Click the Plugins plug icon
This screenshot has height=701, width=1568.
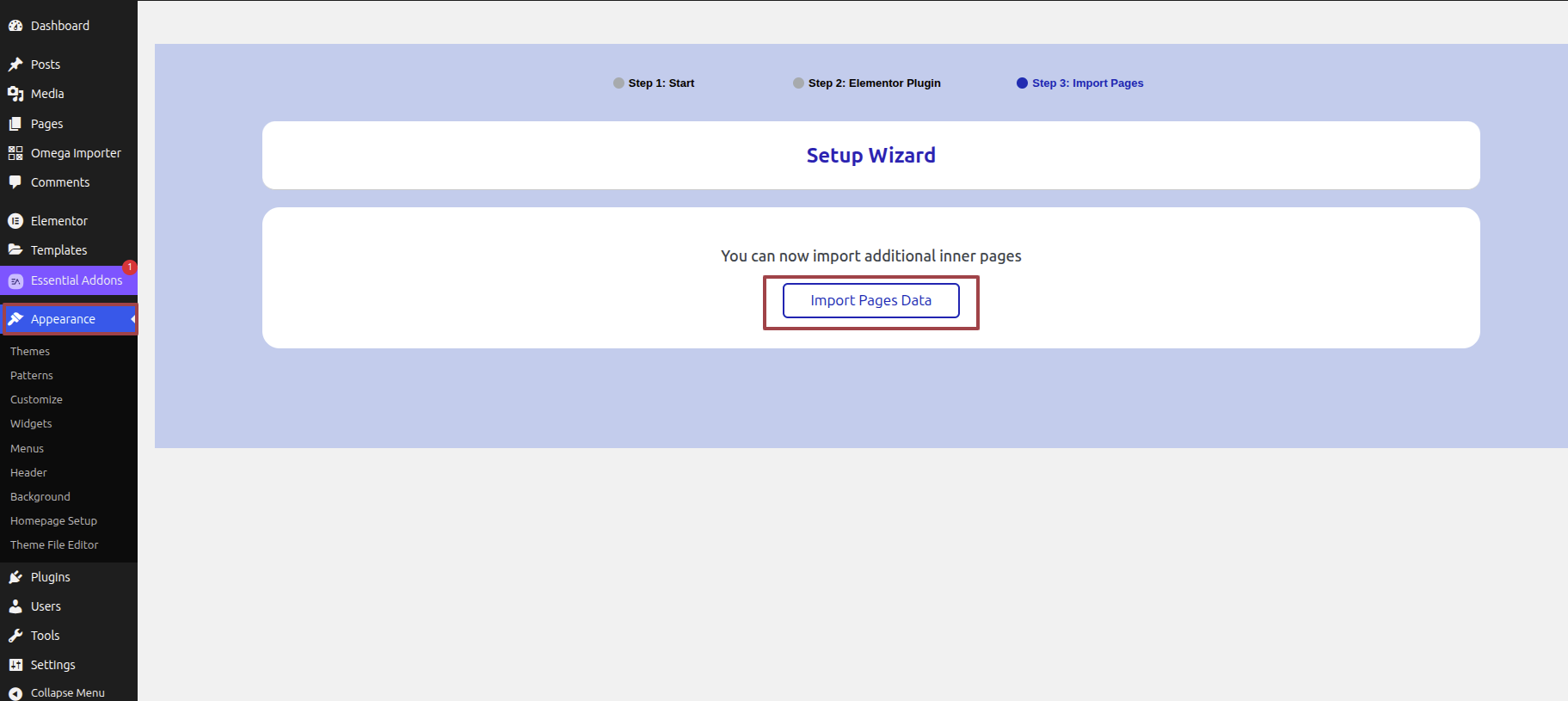15,577
